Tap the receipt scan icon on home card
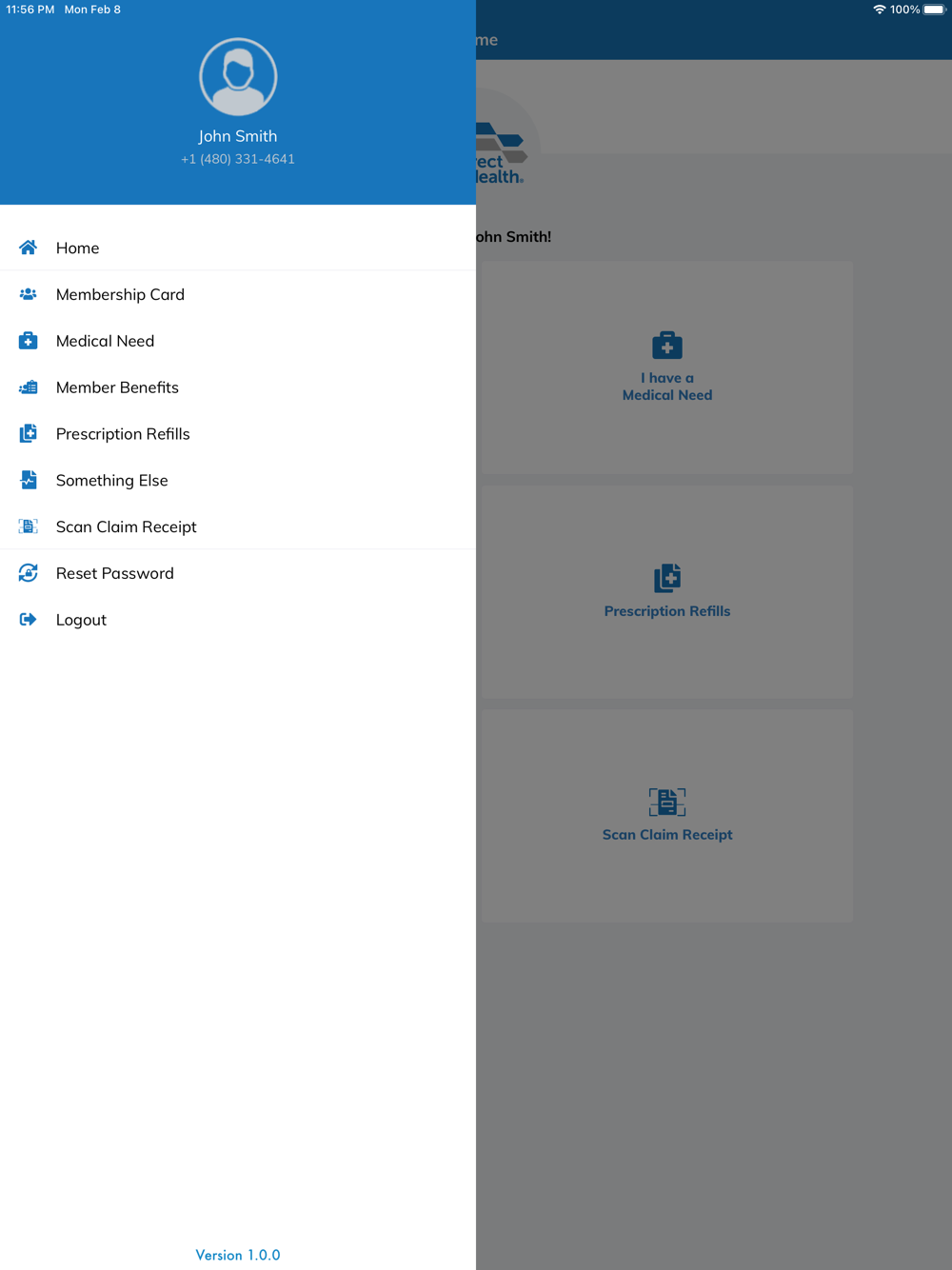952x1270 pixels. (667, 802)
